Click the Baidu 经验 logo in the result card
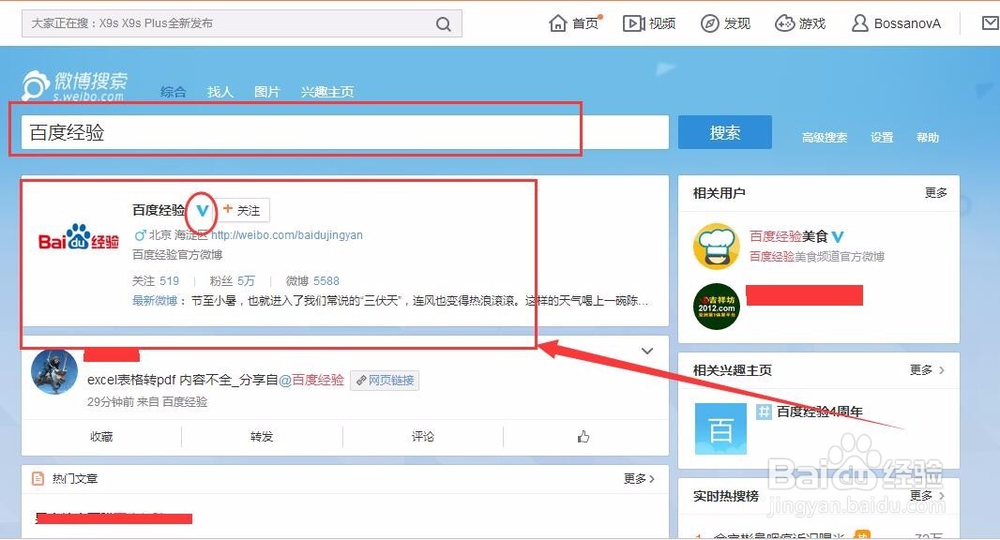 [78, 237]
